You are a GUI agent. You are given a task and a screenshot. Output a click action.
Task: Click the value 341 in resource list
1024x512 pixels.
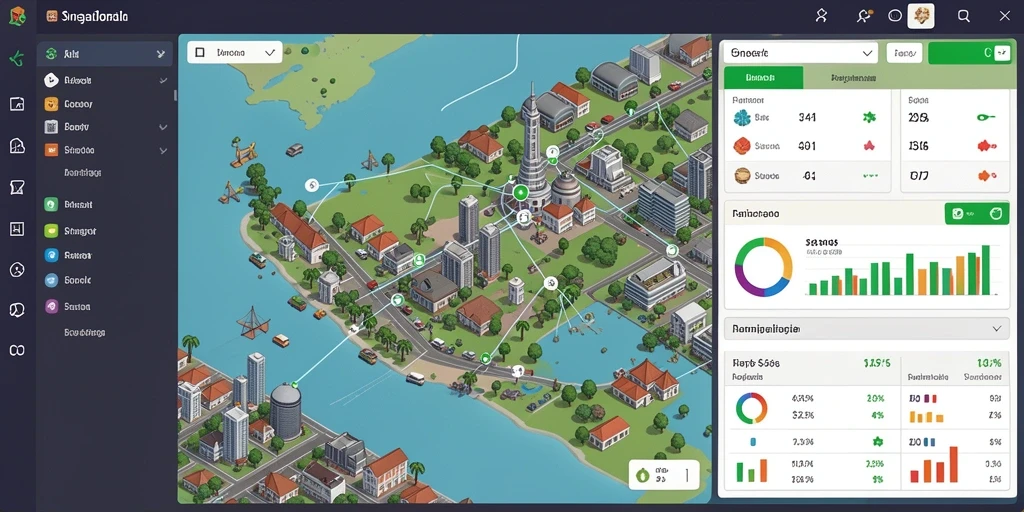point(807,118)
